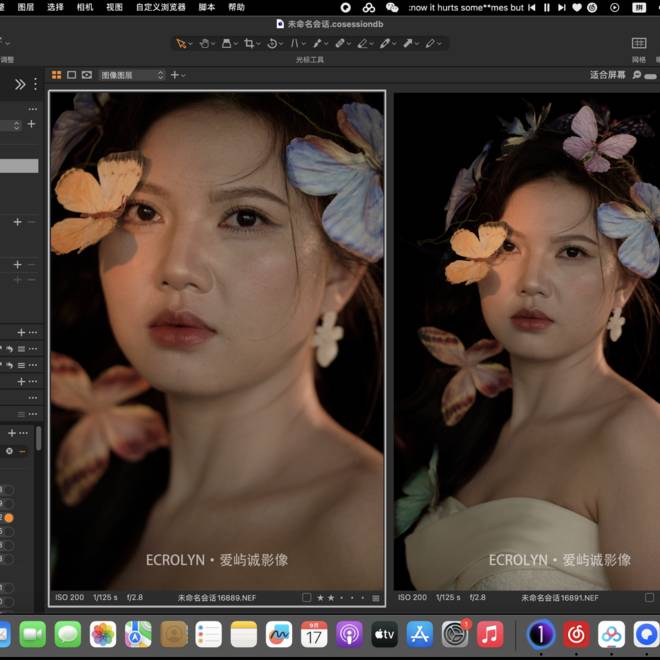The image size is (660, 660).
Task: Open System Settings with badge in Dock
Action: coord(455,634)
